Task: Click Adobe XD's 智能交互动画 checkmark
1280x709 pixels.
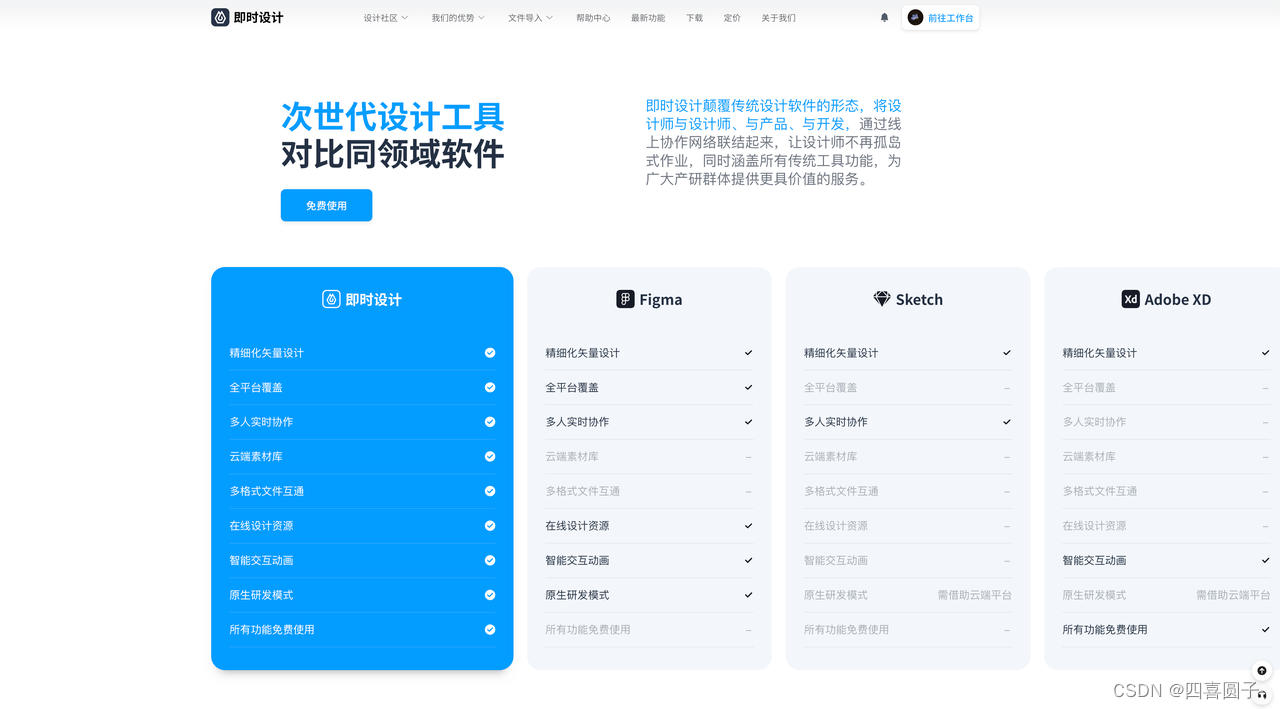Action: (x=1265, y=560)
